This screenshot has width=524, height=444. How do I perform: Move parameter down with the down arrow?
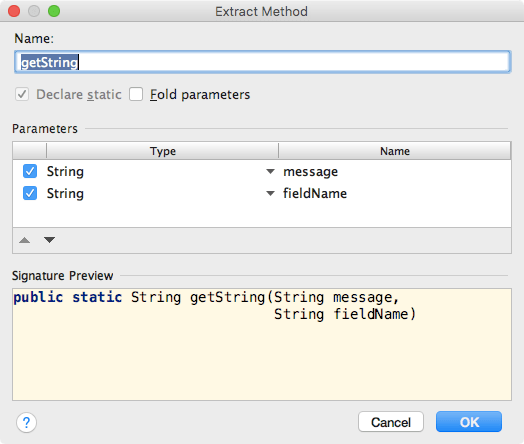[x=49, y=240]
